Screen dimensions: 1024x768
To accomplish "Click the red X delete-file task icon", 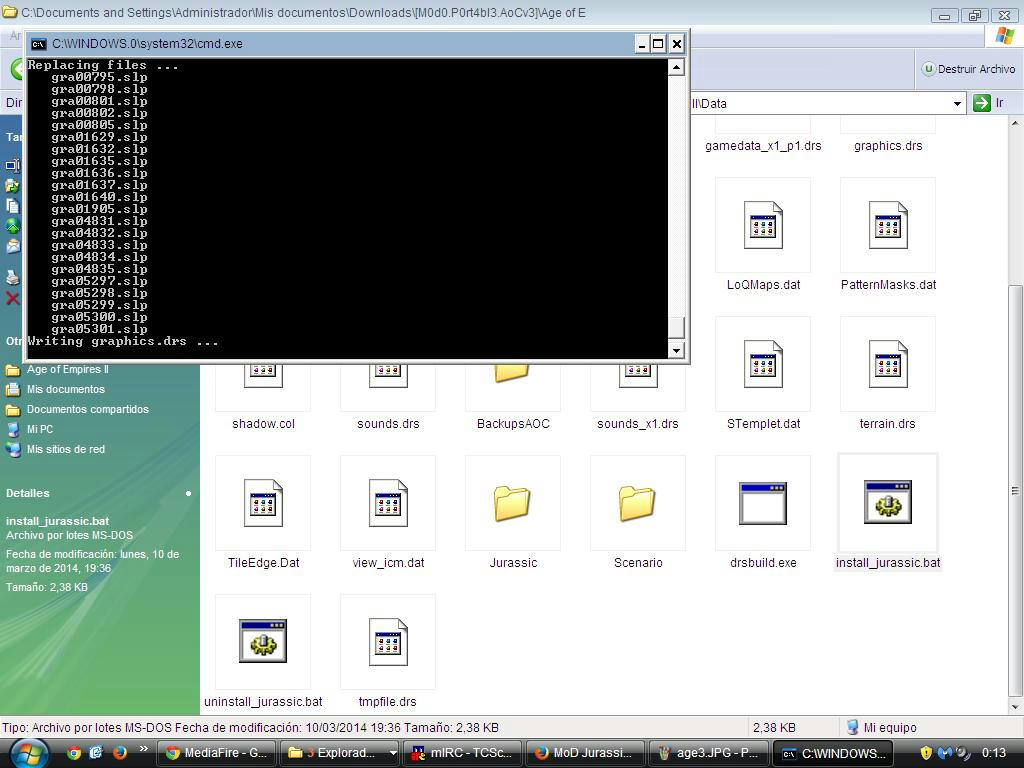I will point(13,298).
